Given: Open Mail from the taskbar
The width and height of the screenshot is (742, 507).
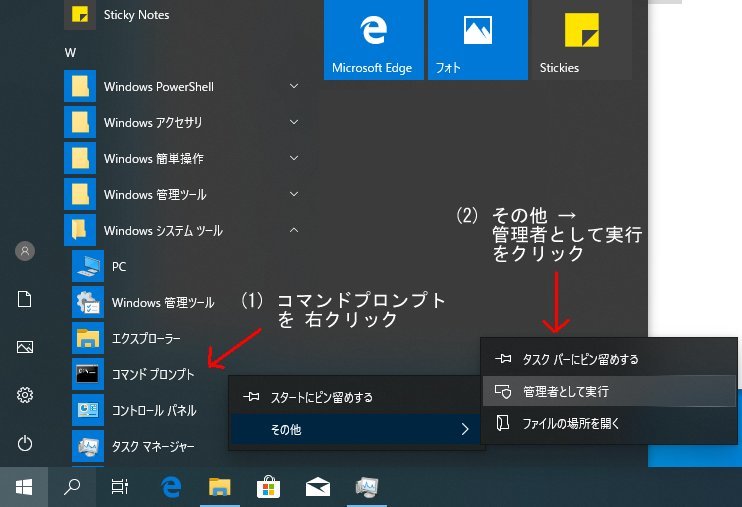Looking at the screenshot, I should coord(318,487).
